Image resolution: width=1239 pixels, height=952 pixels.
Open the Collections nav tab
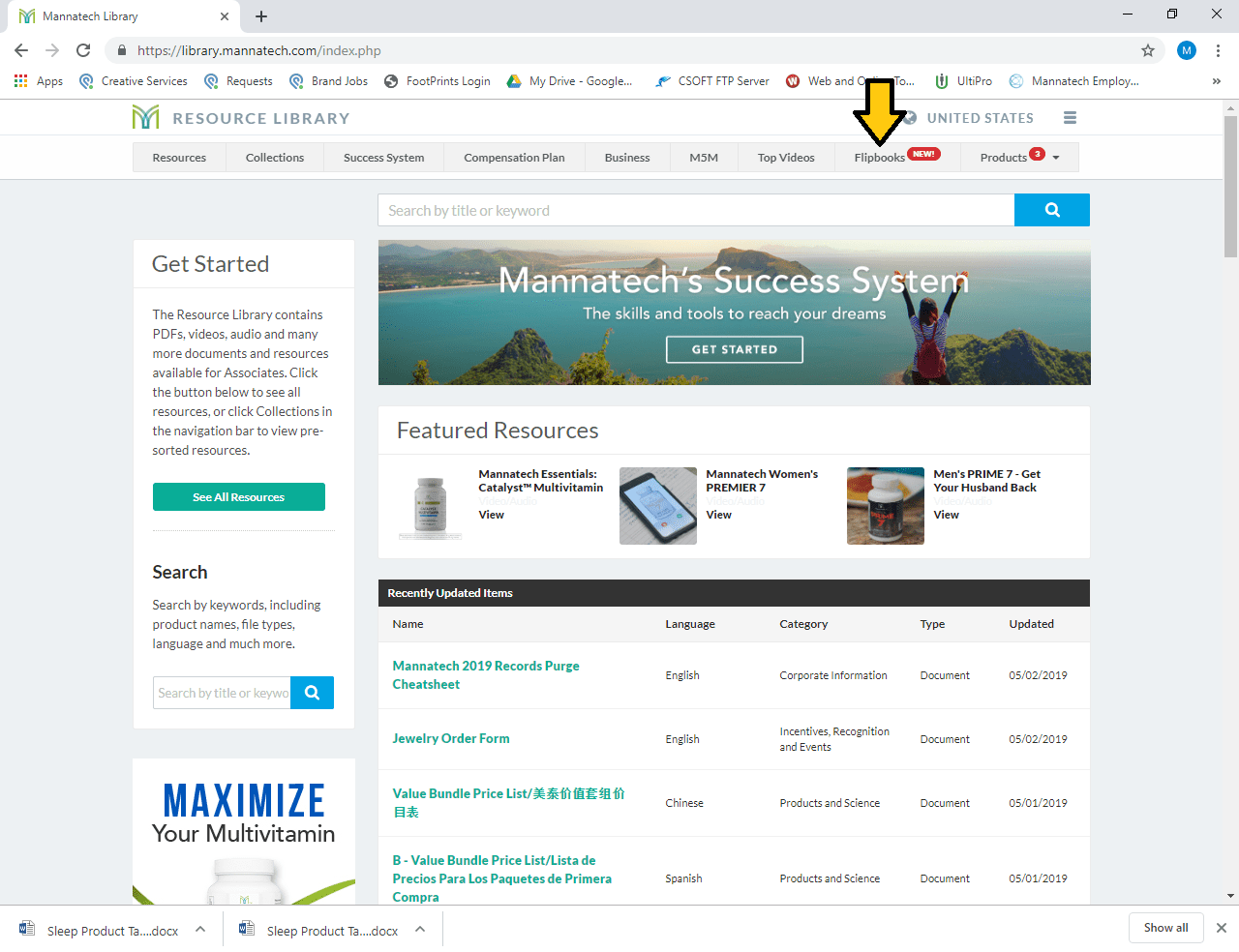pyautogui.click(x=275, y=158)
